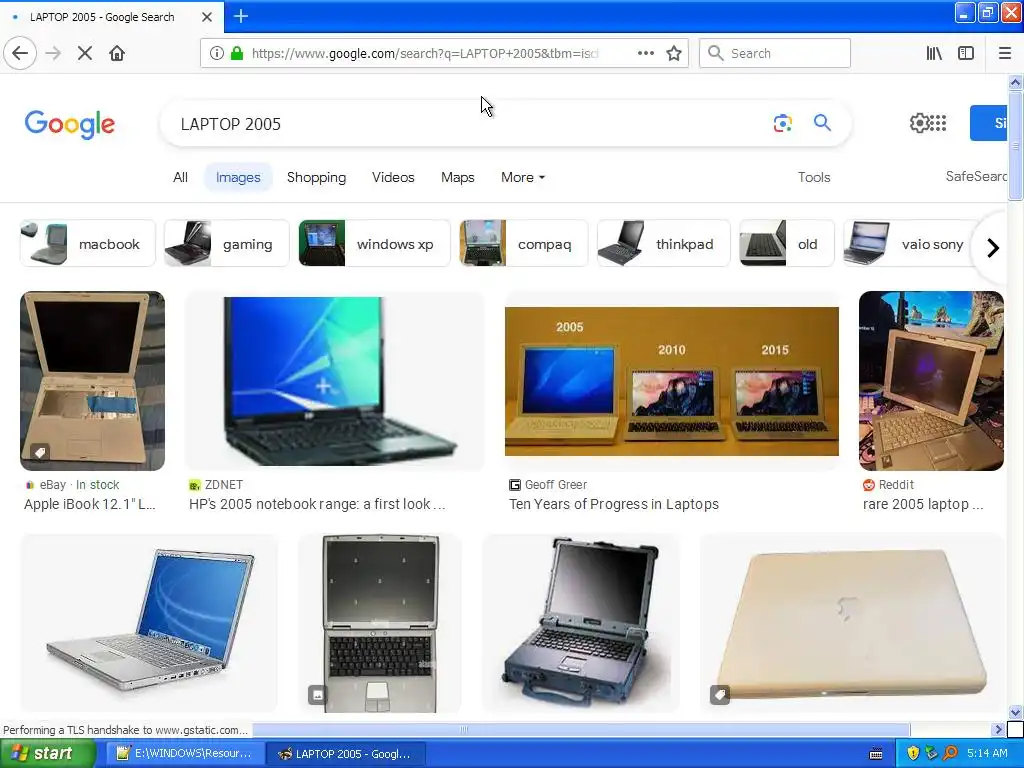
Task: Open a new tab with plus button
Action: (x=241, y=16)
